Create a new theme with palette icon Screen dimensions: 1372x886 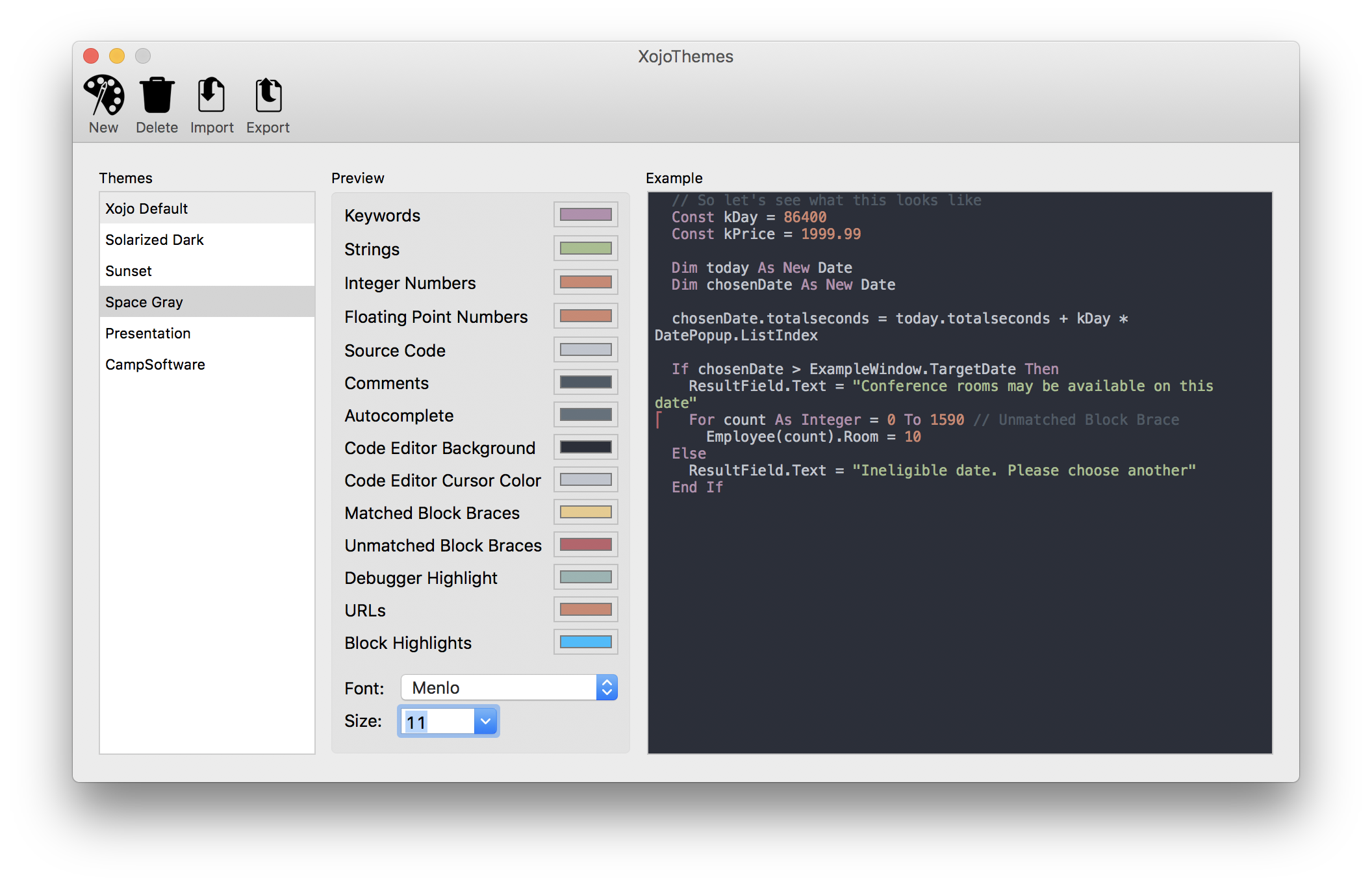pos(104,104)
